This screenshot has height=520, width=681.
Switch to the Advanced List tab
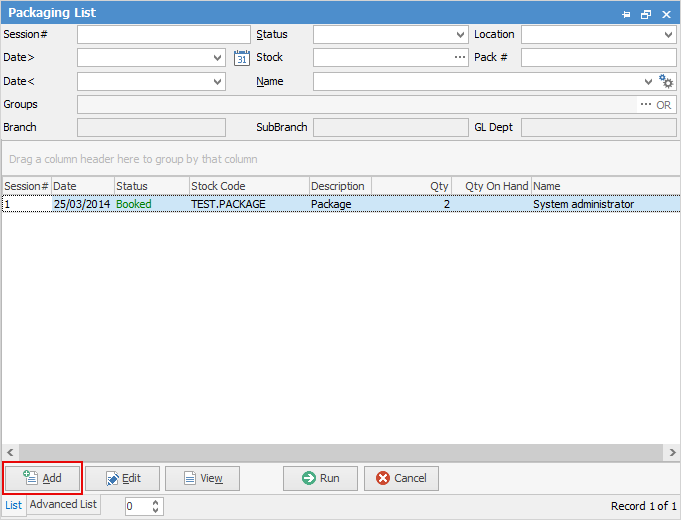click(63, 504)
